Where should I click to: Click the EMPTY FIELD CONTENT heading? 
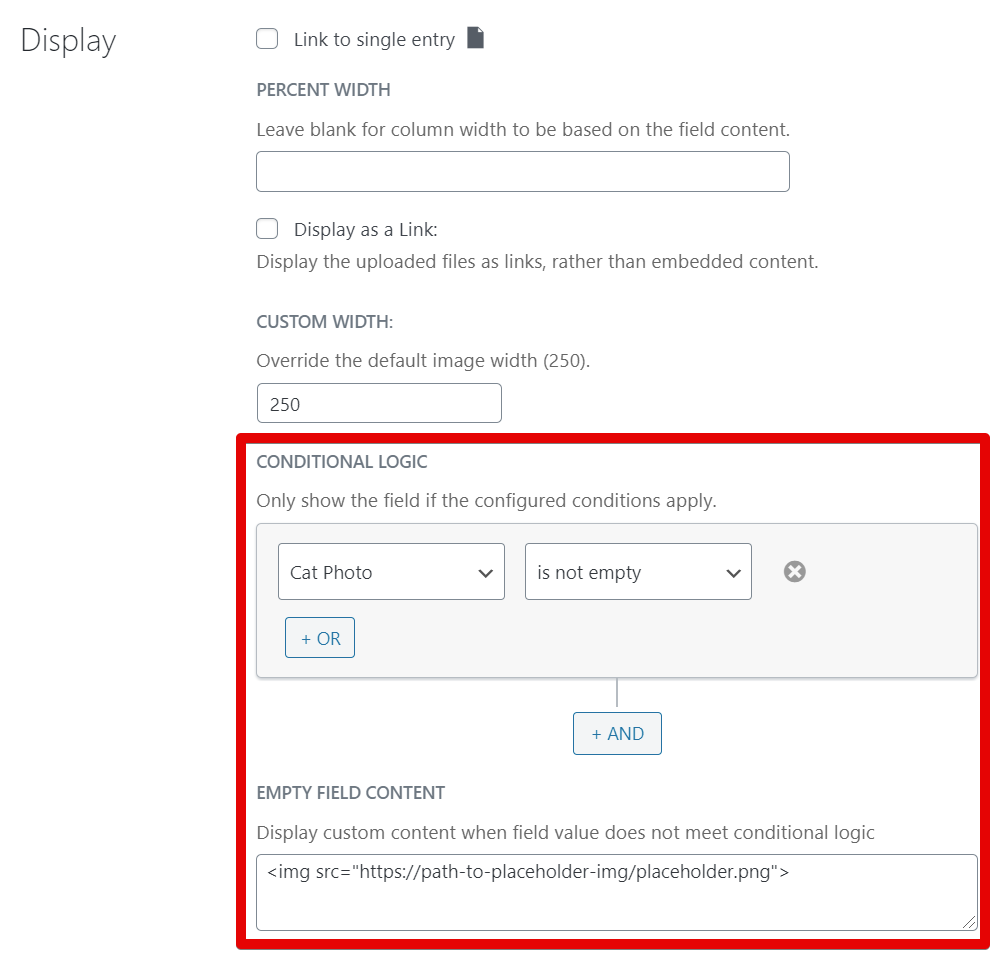(x=351, y=793)
